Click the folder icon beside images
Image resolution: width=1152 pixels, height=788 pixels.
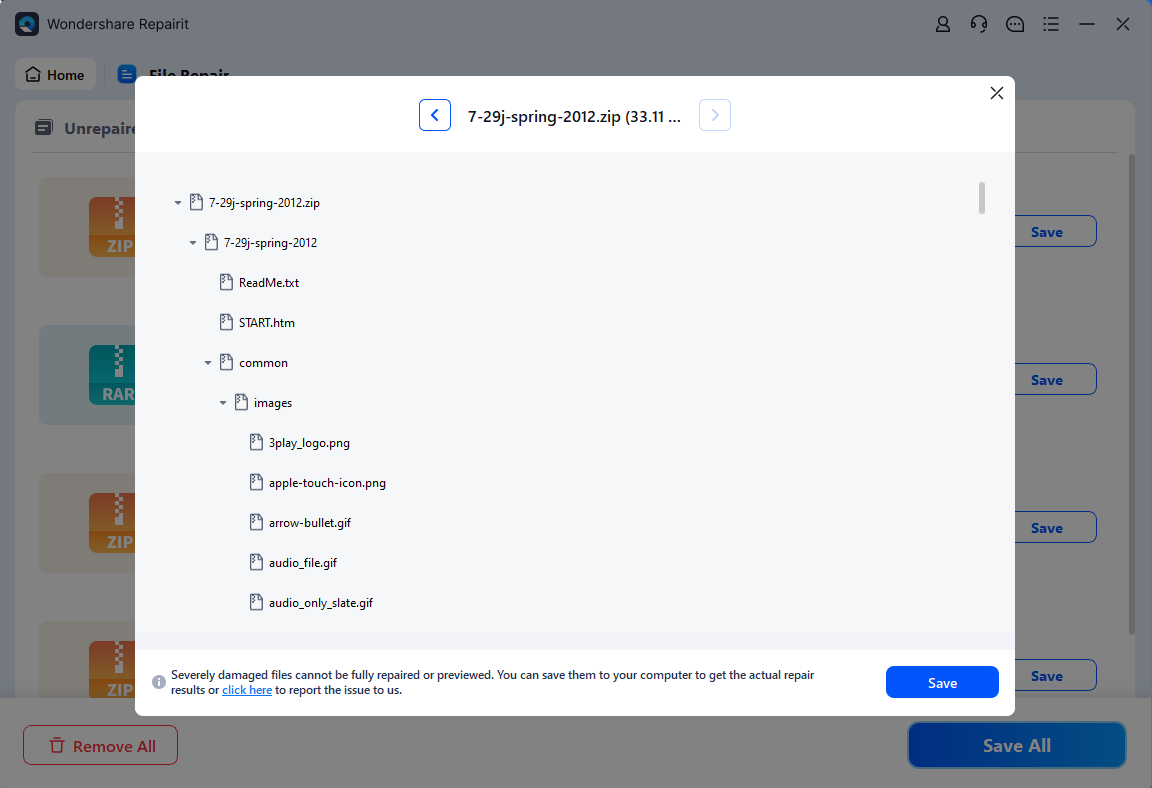pos(241,402)
